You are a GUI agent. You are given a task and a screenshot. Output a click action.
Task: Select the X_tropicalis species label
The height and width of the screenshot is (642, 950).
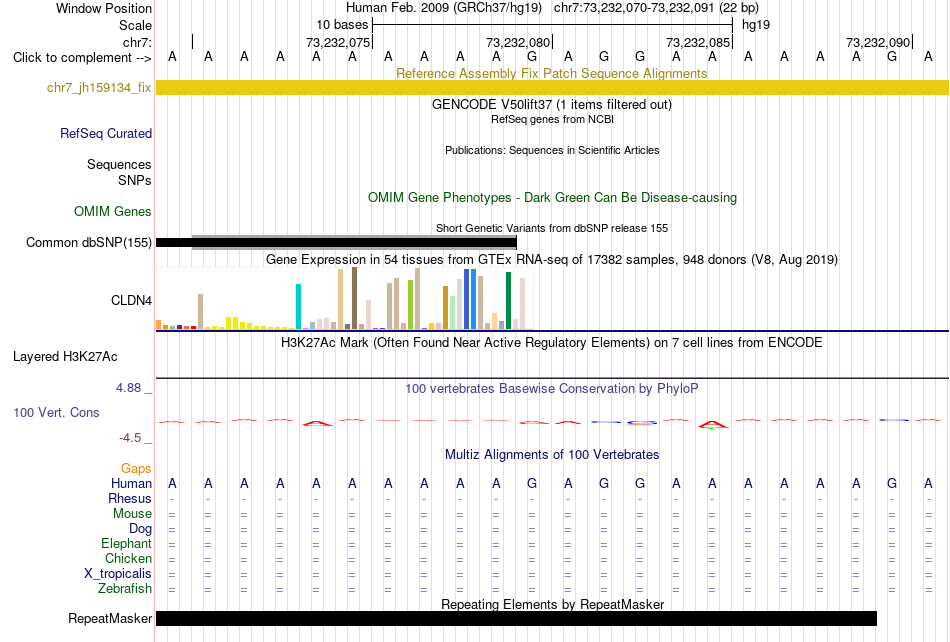pos(118,574)
